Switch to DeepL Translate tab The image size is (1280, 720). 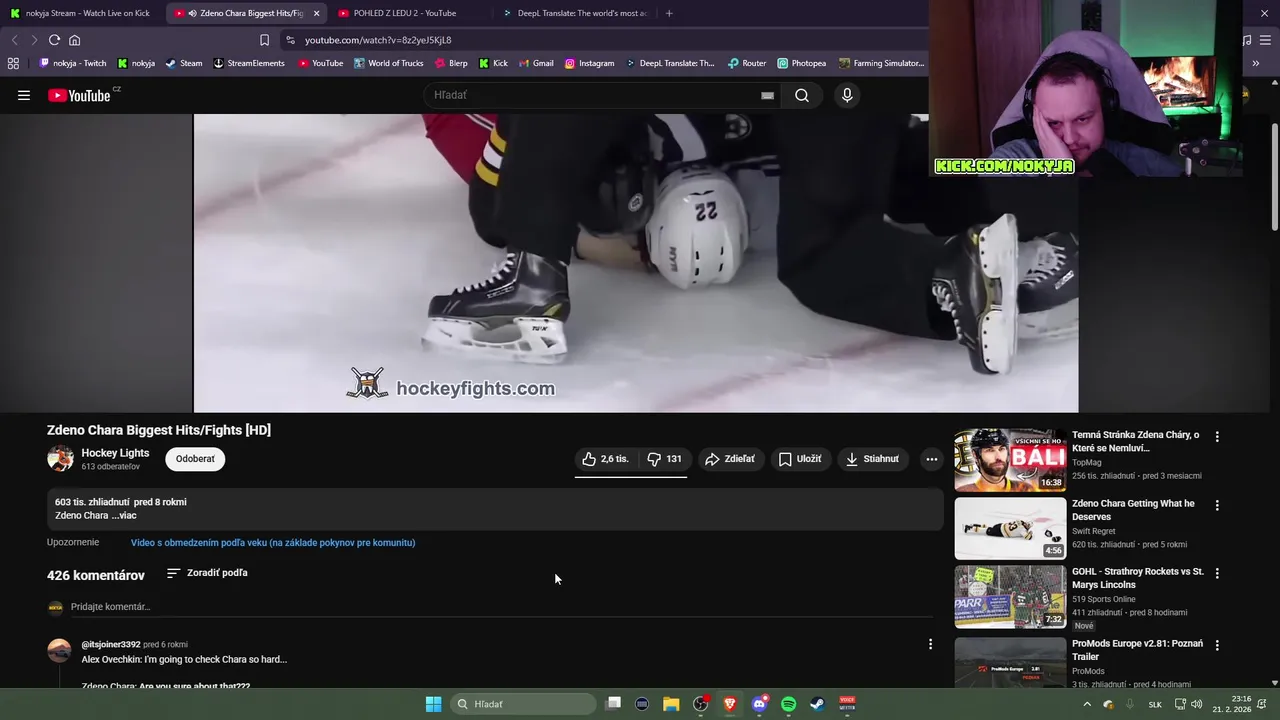[575, 13]
